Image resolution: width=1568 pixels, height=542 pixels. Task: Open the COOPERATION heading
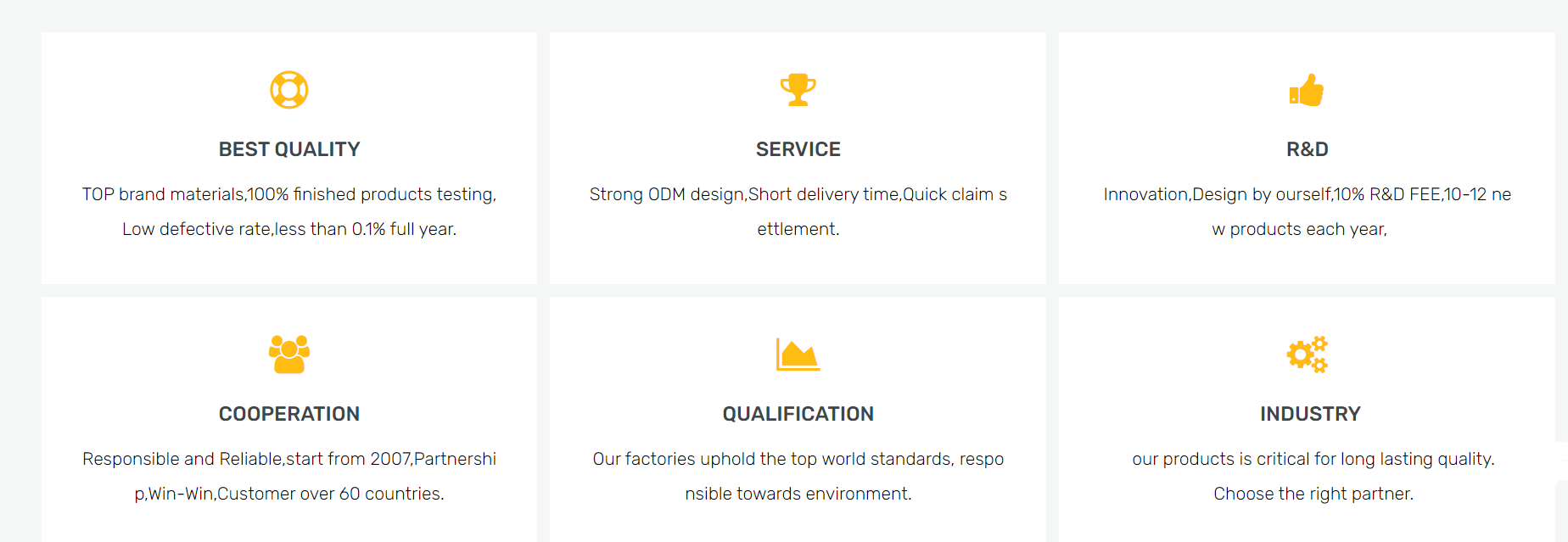point(289,414)
